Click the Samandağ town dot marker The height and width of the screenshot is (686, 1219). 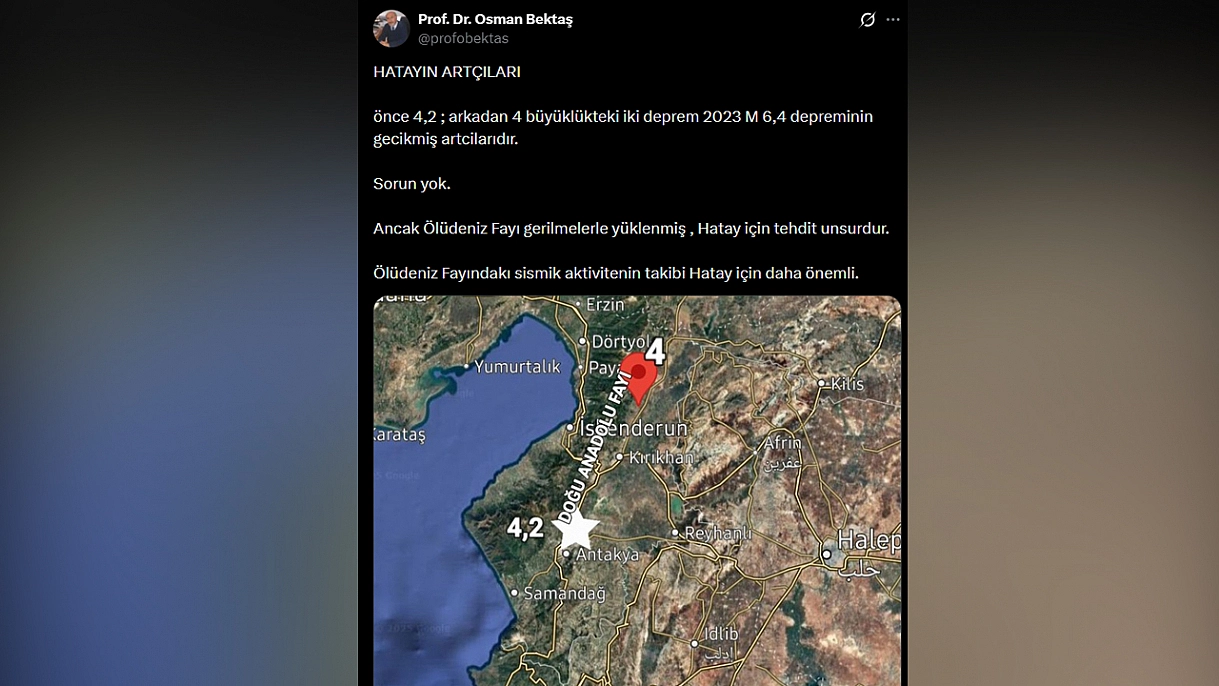coord(515,593)
